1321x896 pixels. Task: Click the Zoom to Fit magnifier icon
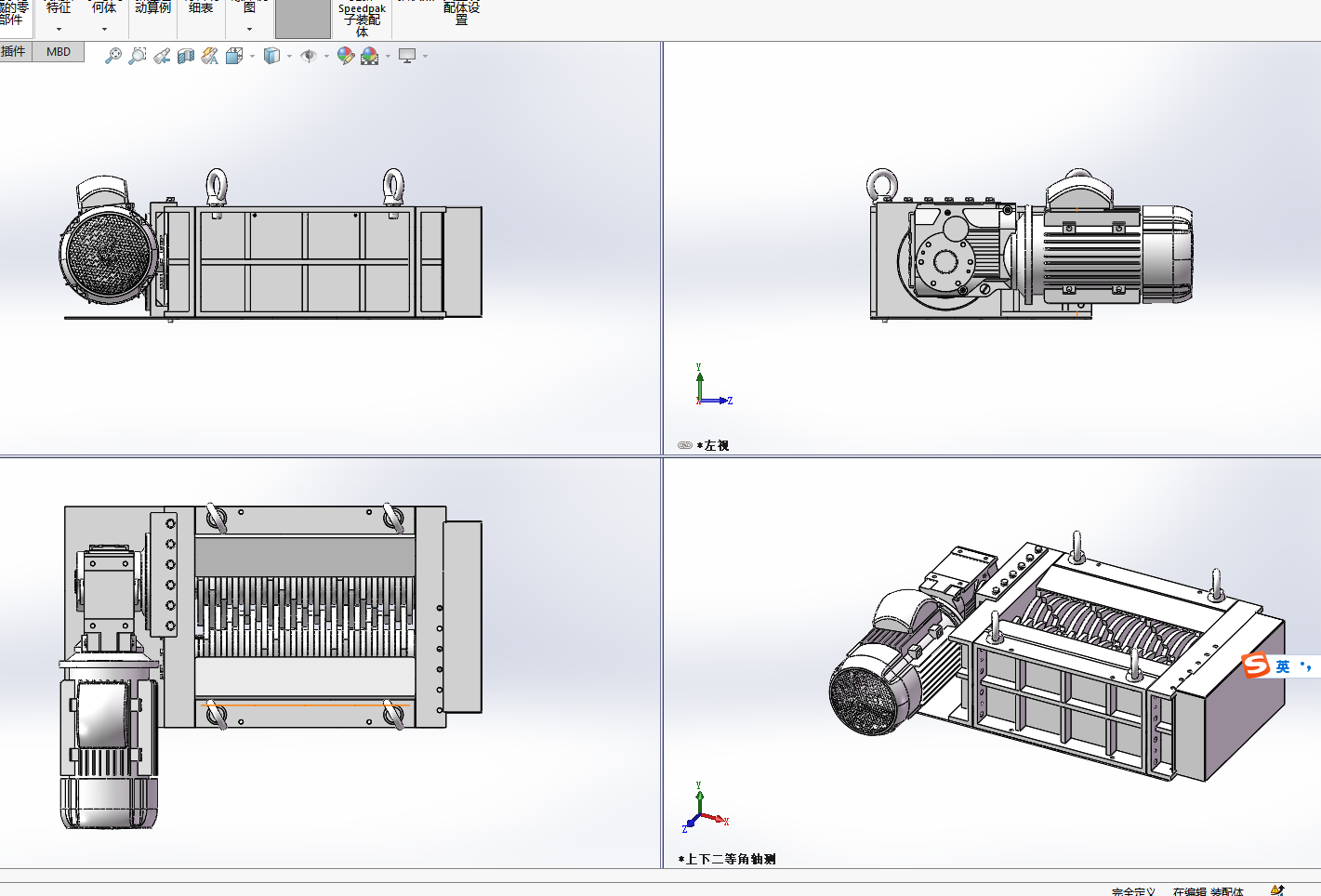113,56
